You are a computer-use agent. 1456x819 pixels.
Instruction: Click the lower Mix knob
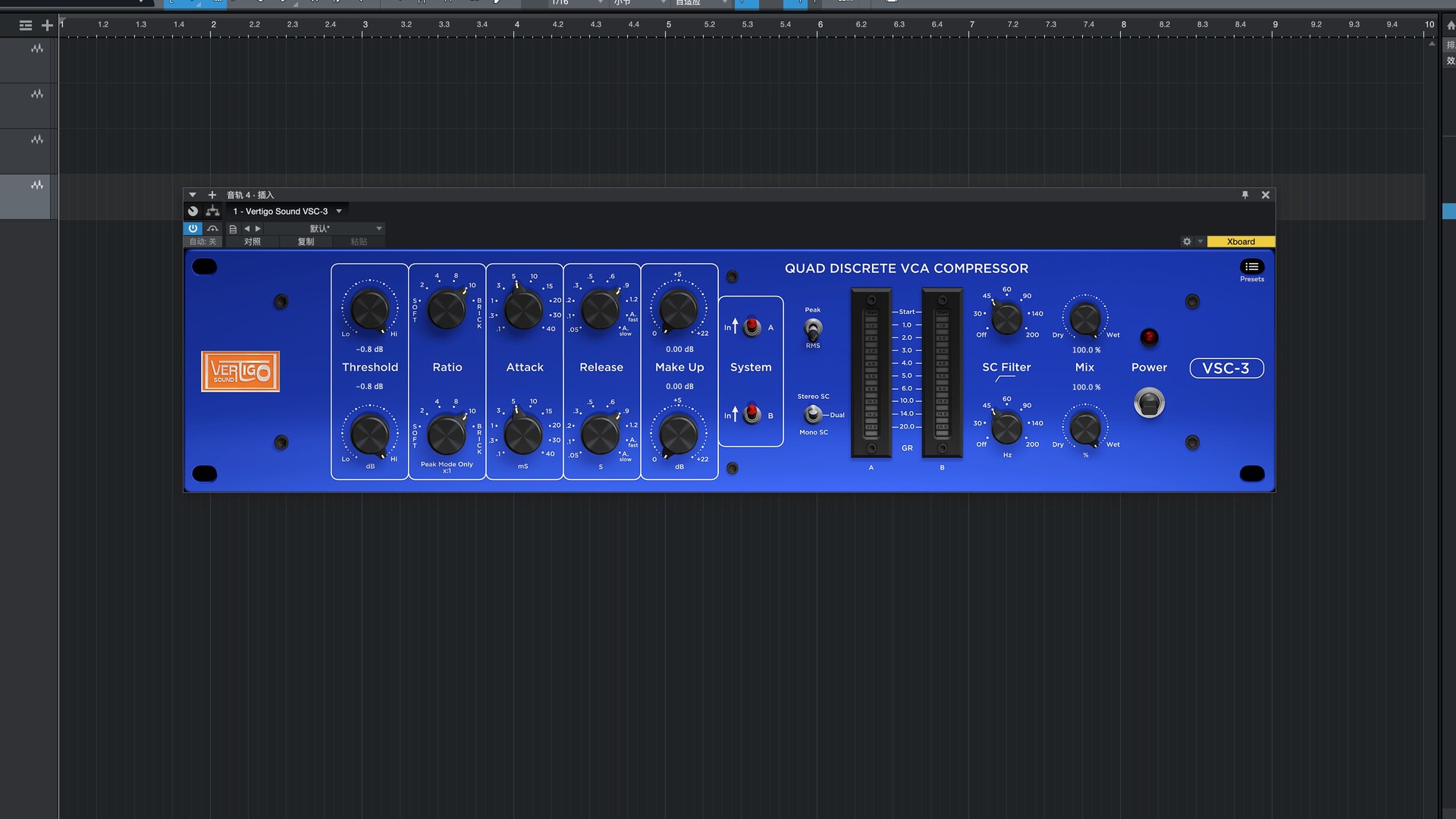[x=1085, y=428]
